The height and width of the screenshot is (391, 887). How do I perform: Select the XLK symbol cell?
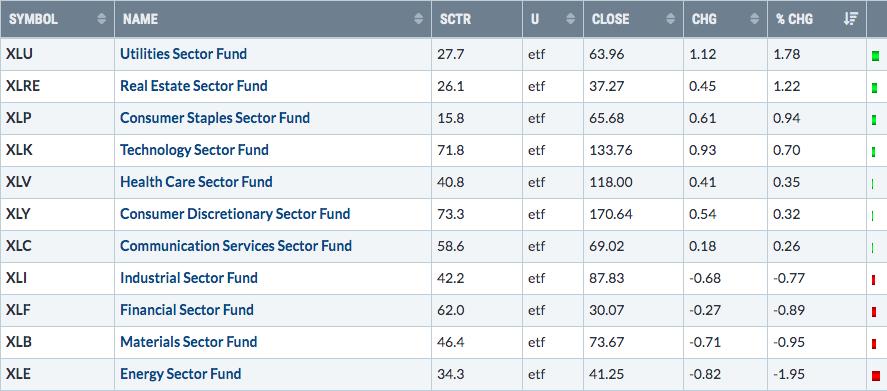pos(57,150)
